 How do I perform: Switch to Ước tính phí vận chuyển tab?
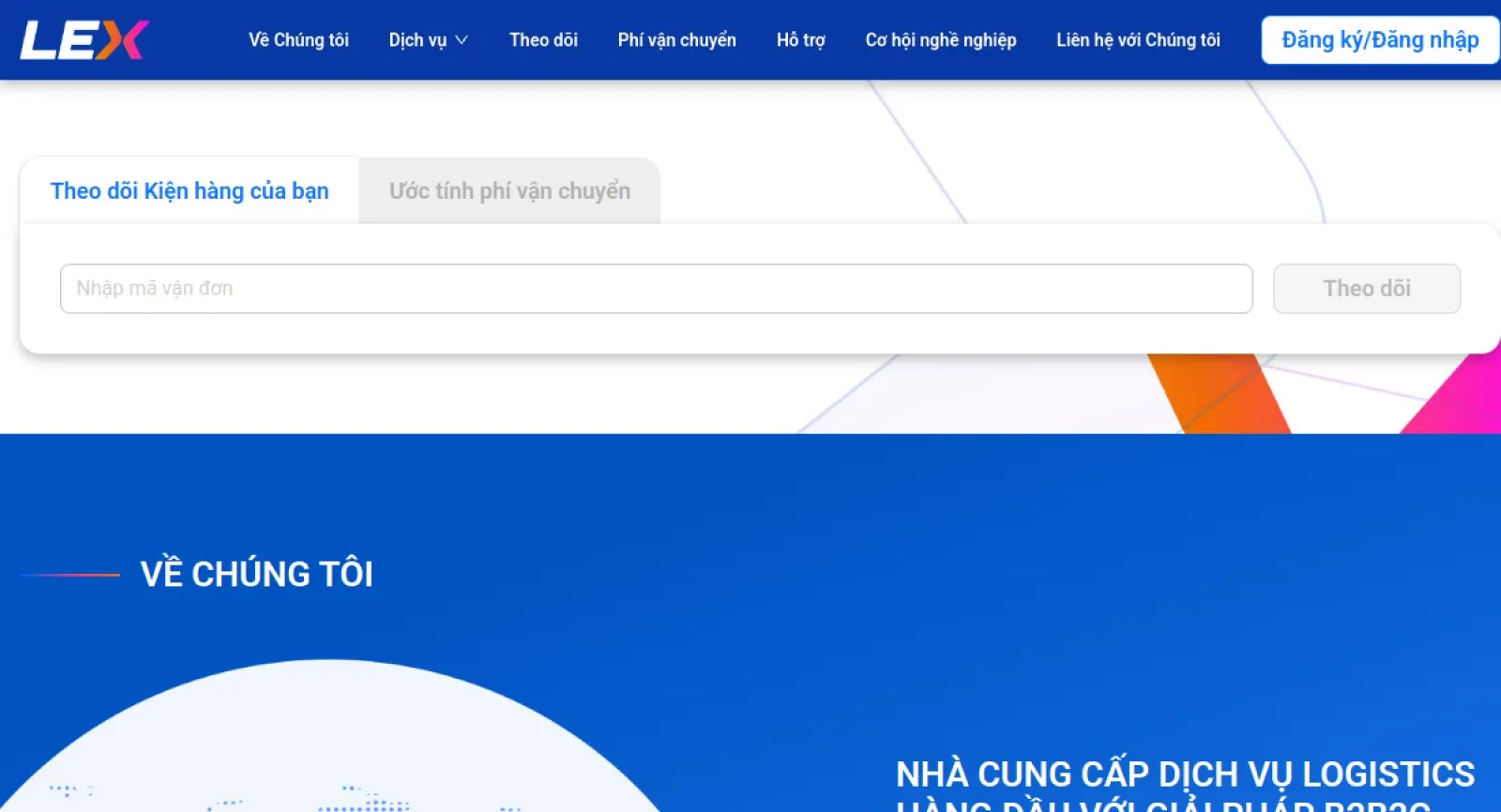click(x=509, y=191)
